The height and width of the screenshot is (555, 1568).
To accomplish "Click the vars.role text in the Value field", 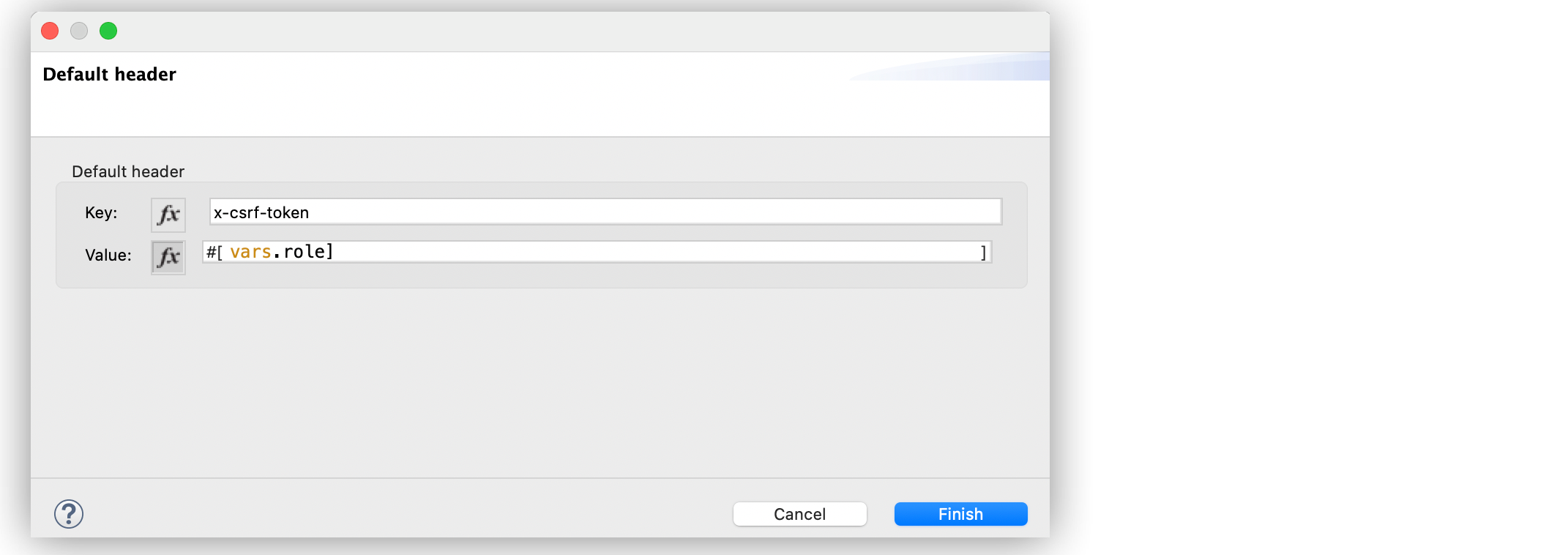I will point(280,251).
